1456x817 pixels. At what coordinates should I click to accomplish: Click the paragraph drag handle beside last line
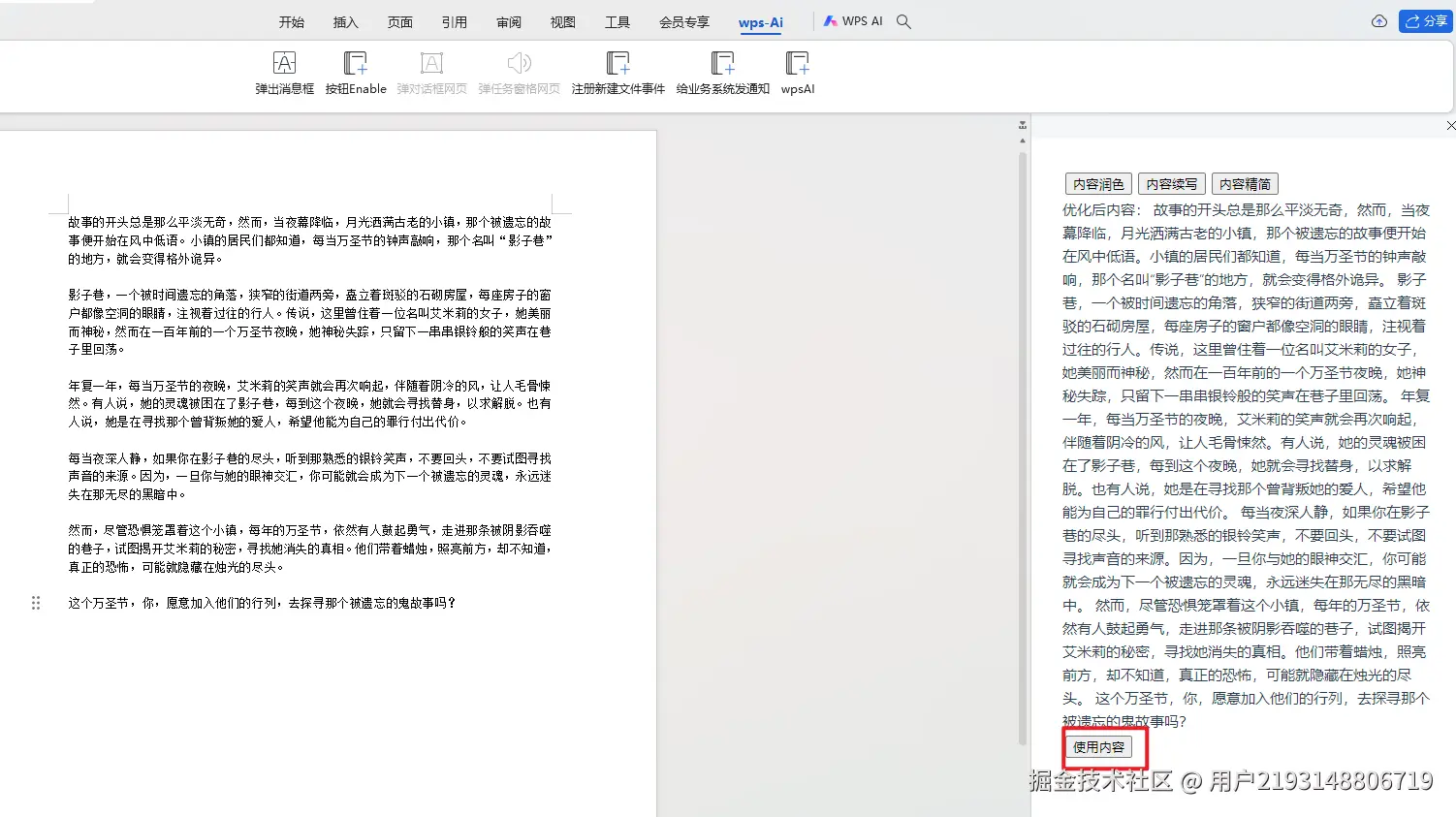tap(36, 603)
